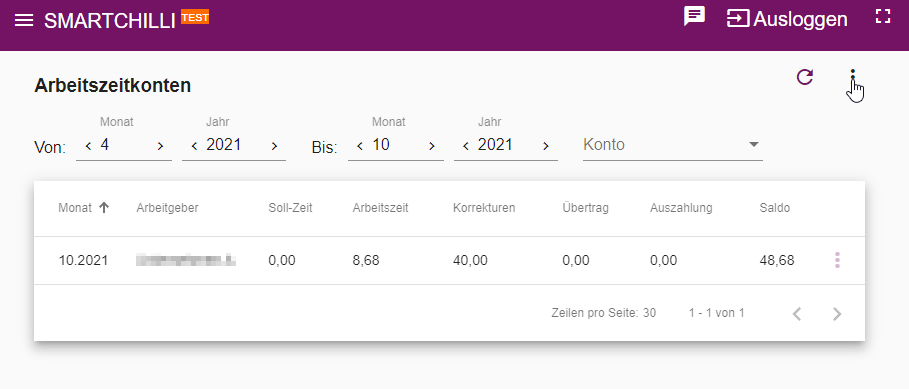Decrease the Bis month 10
This screenshot has height=389, width=909.
359,147
